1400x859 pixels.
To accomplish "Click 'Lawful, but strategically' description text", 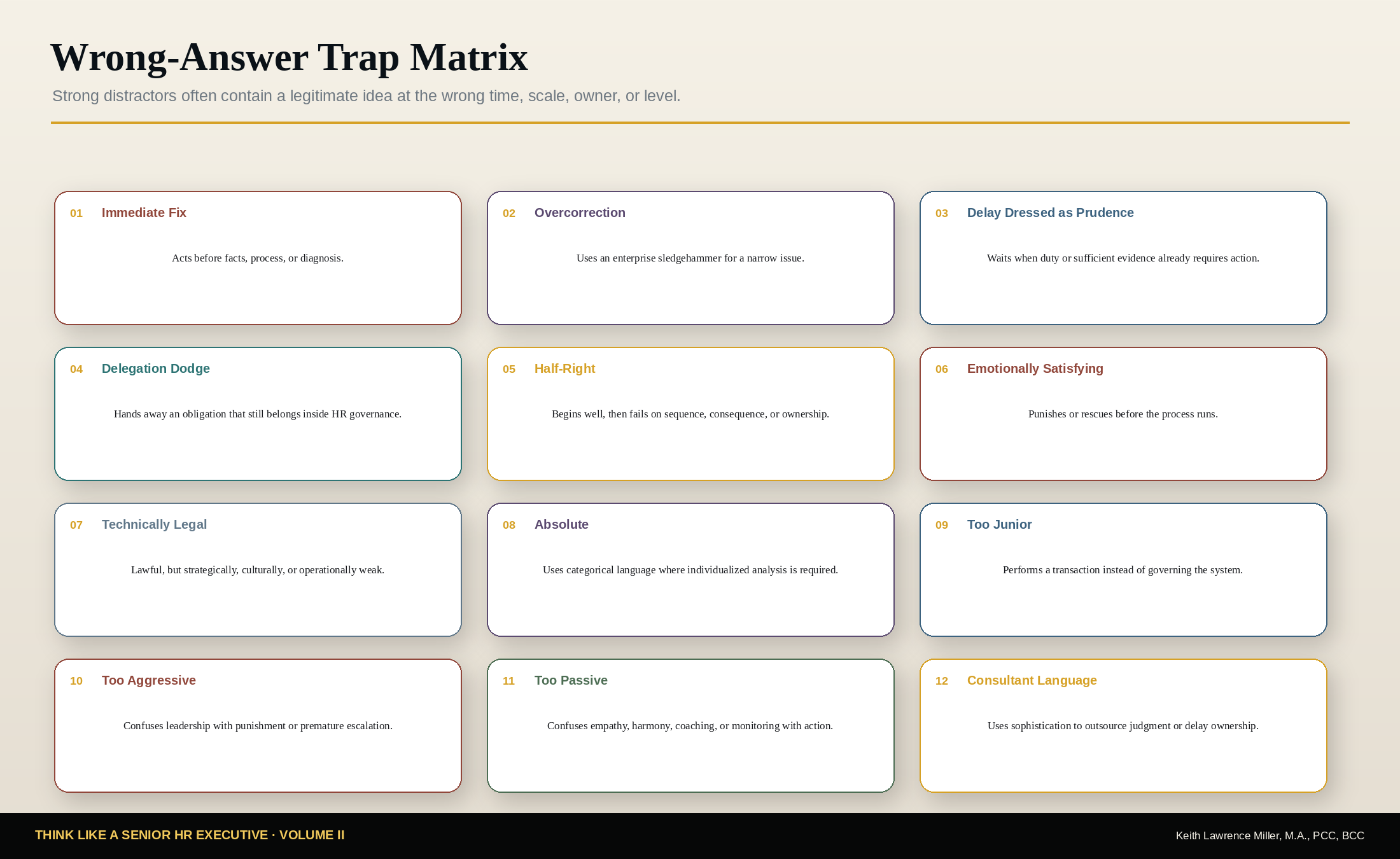I will [258, 569].
